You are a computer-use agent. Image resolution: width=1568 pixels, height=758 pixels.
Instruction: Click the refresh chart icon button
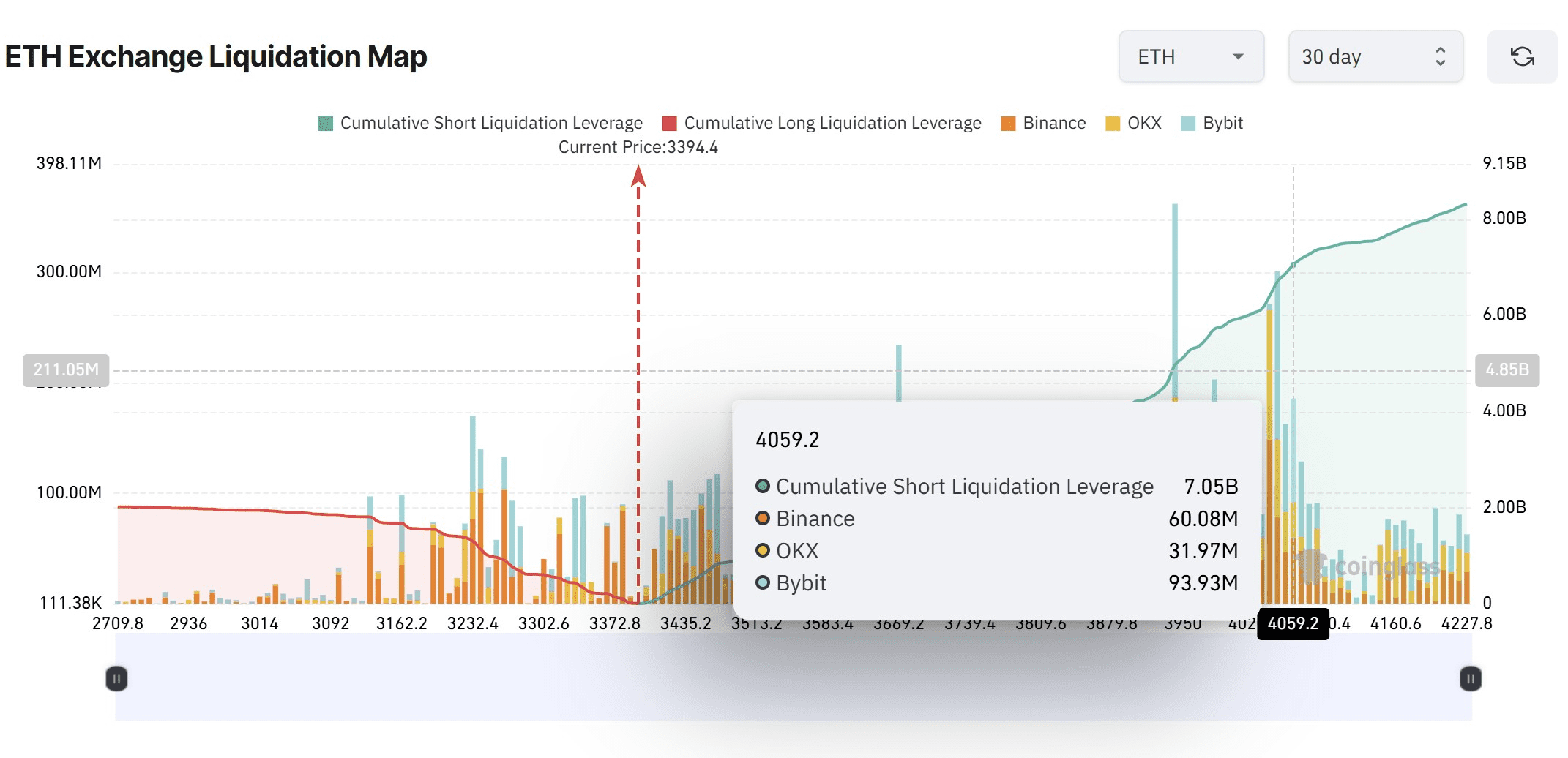[1522, 56]
